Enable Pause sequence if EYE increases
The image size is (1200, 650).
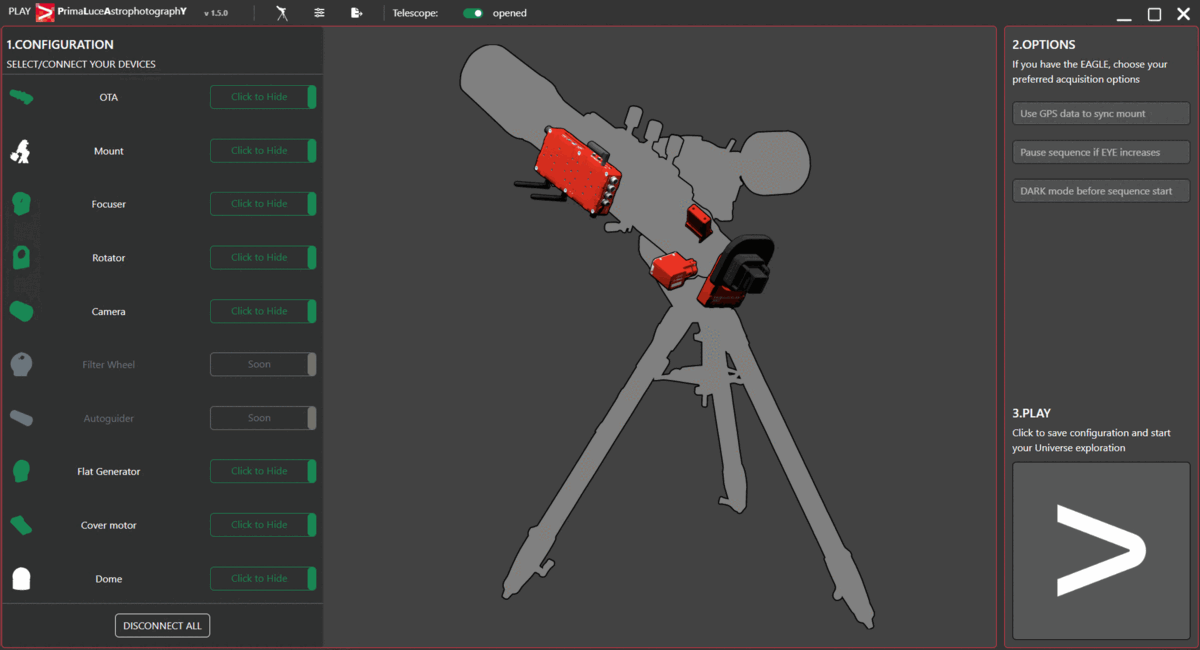[x=1101, y=153]
